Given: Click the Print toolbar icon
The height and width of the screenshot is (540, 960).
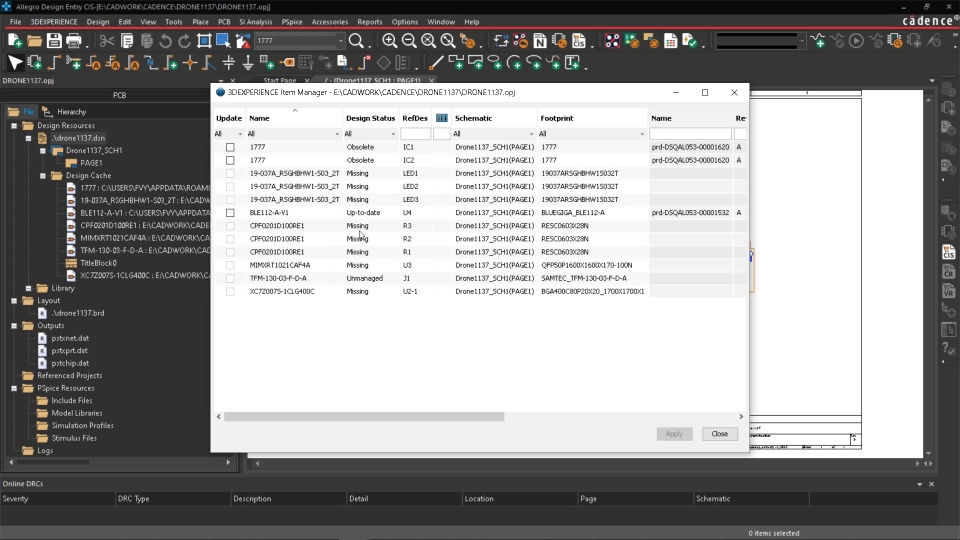Looking at the screenshot, I should click(73, 41).
